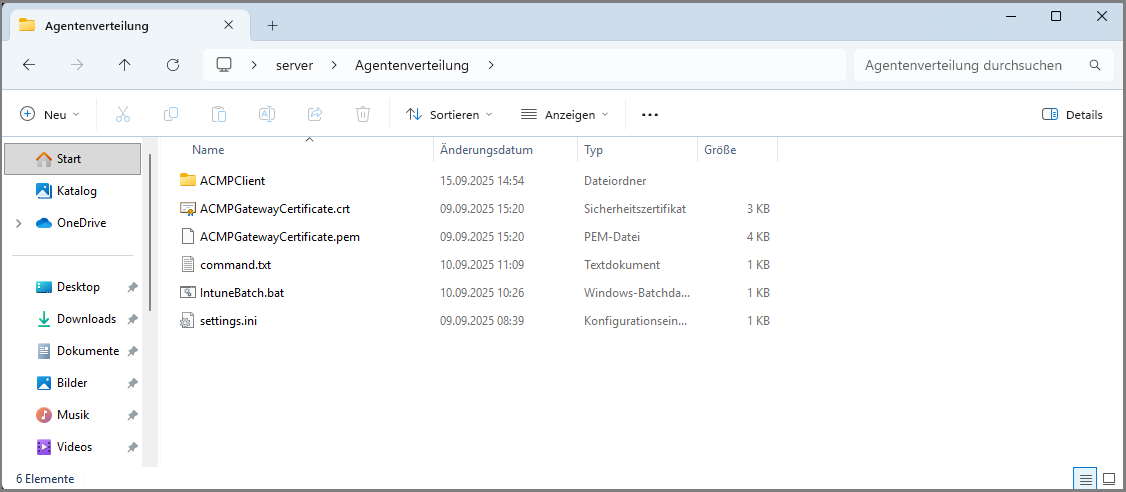This screenshot has width=1126, height=492.
Task: Open the more options ellipsis menu
Action: coord(650,115)
